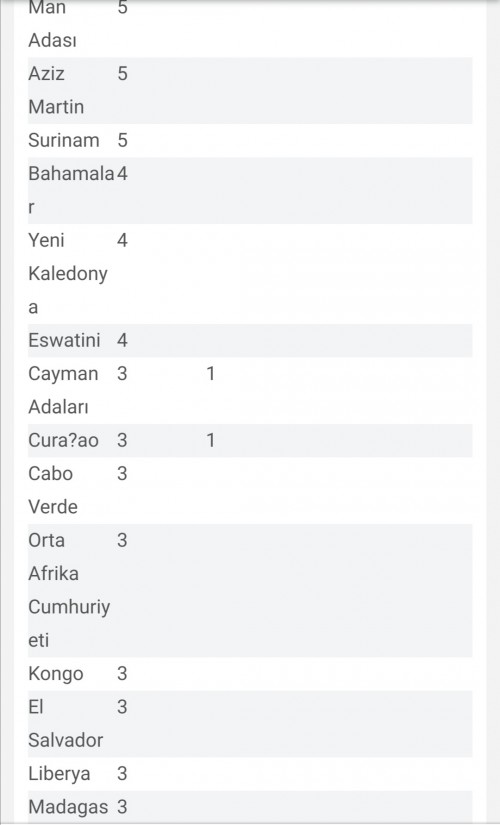500x825 pixels.
Task: Select the Orta Afrika Cumhuriyeti row
Action: click(x=250, y=590)
